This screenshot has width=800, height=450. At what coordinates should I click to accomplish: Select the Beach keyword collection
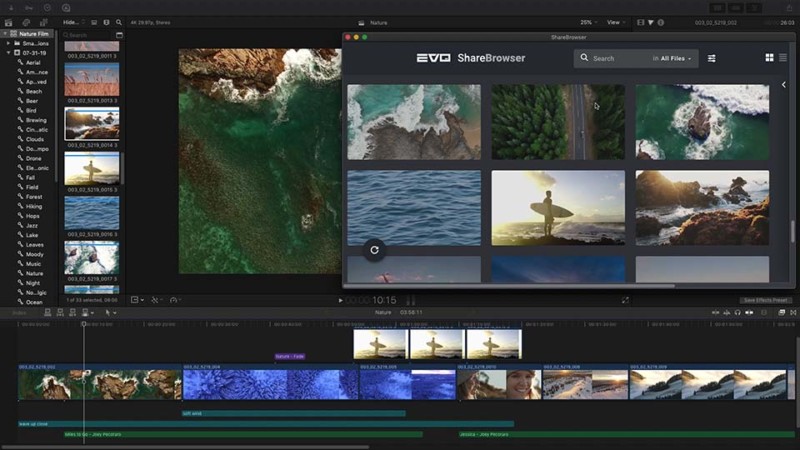click(33, 91)
